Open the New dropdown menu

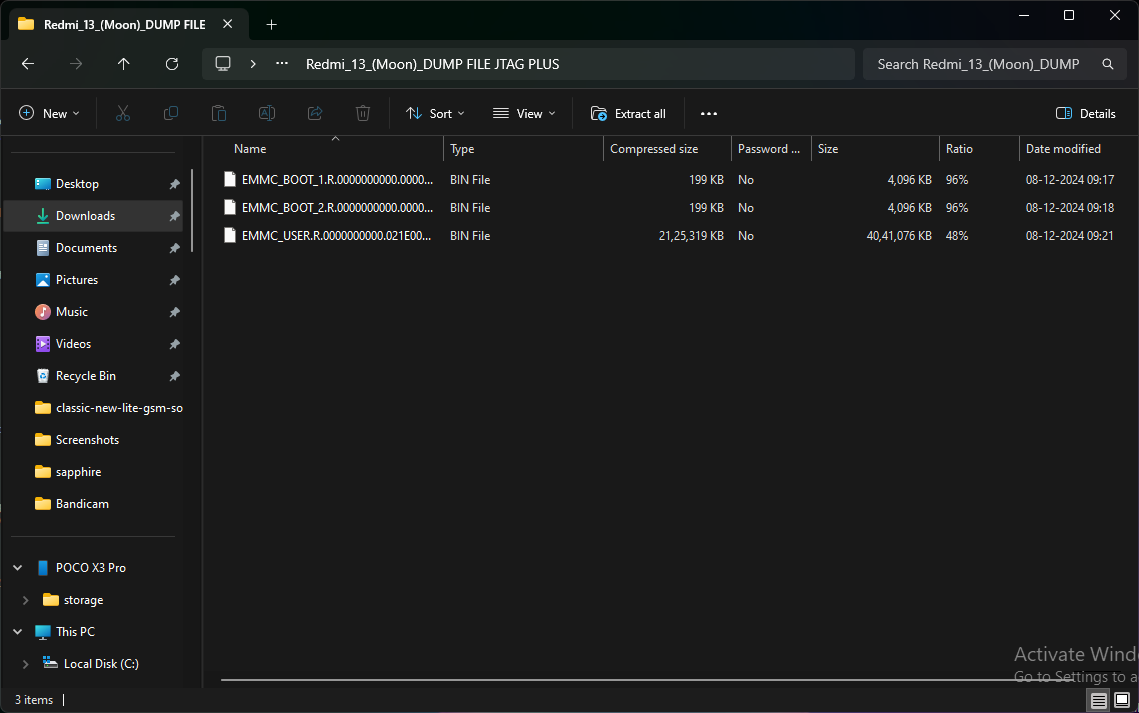click(x=49, y=114)
